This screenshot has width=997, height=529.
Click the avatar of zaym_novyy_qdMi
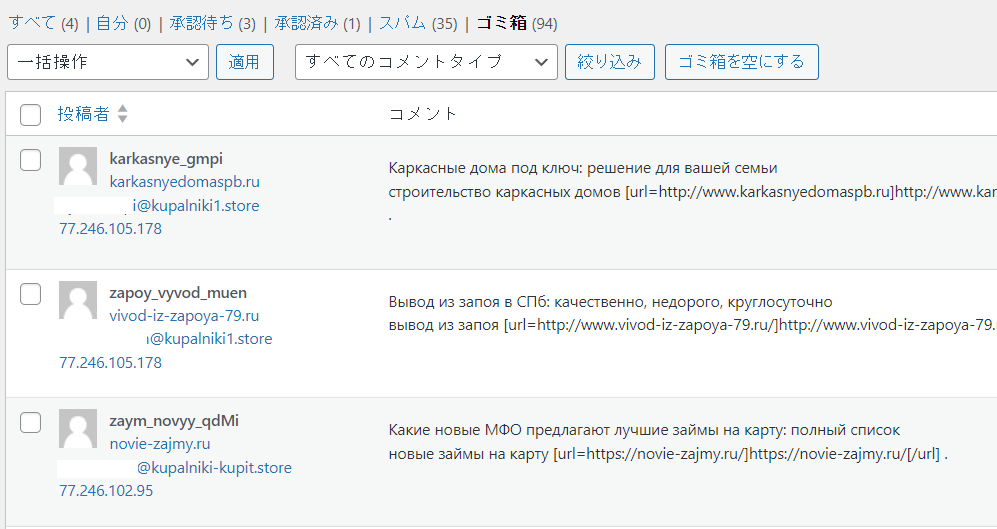click(78, 428)
